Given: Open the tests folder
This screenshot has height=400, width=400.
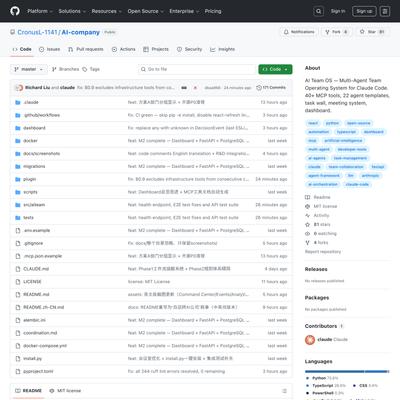Looking at the screenshot, I should (28, 218).
